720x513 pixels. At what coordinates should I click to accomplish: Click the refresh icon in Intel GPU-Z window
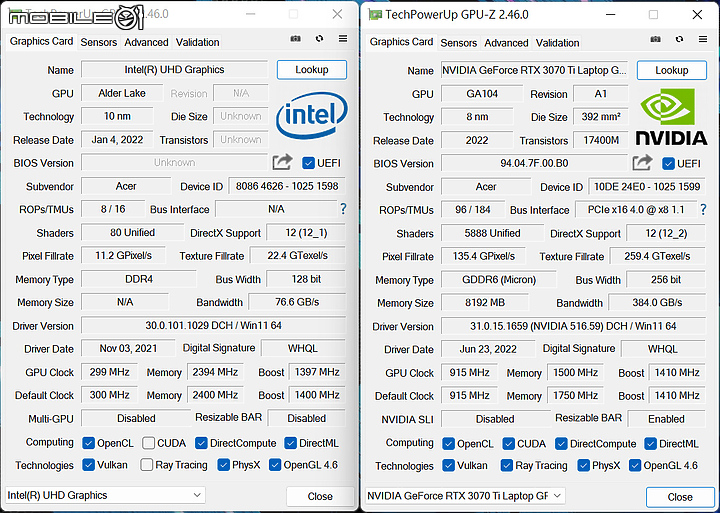[320, 39]
